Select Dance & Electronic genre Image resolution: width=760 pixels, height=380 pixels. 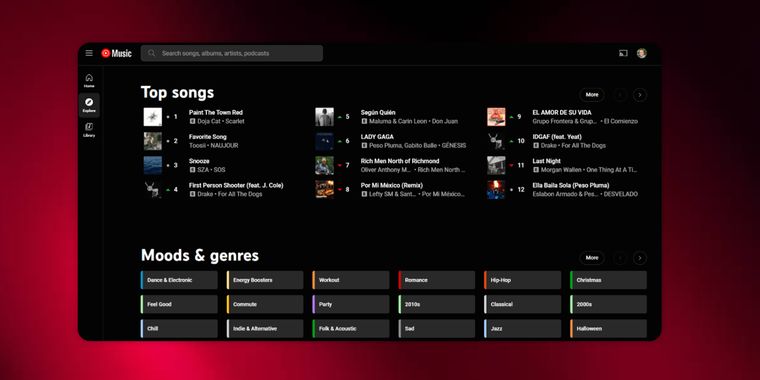point(179,280)
